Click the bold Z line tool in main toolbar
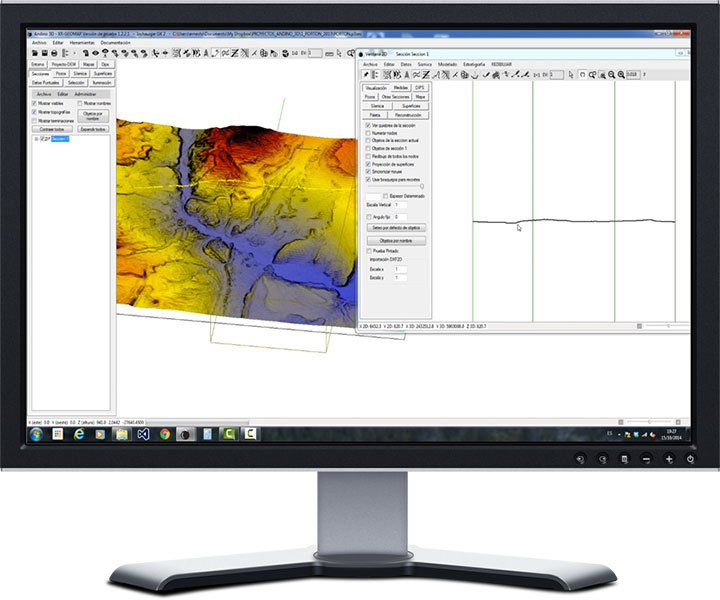This screenshot has width=720, height=600. point(235,53)
